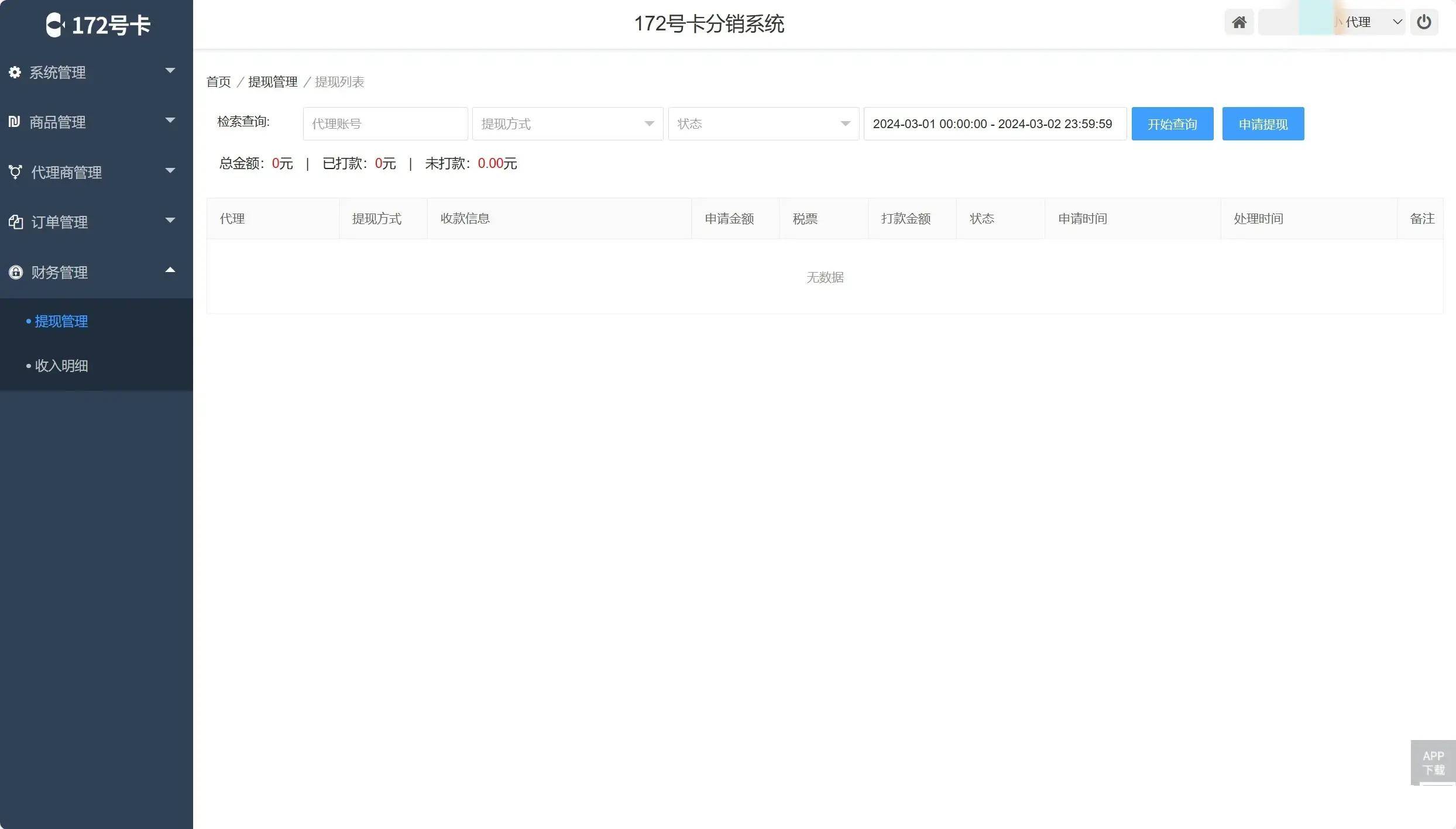Image resolution: width=1456 pixels, height=829 pixels.
Task: Expand the 系统管理 menu arrow
Action: [x=170, y=71]
